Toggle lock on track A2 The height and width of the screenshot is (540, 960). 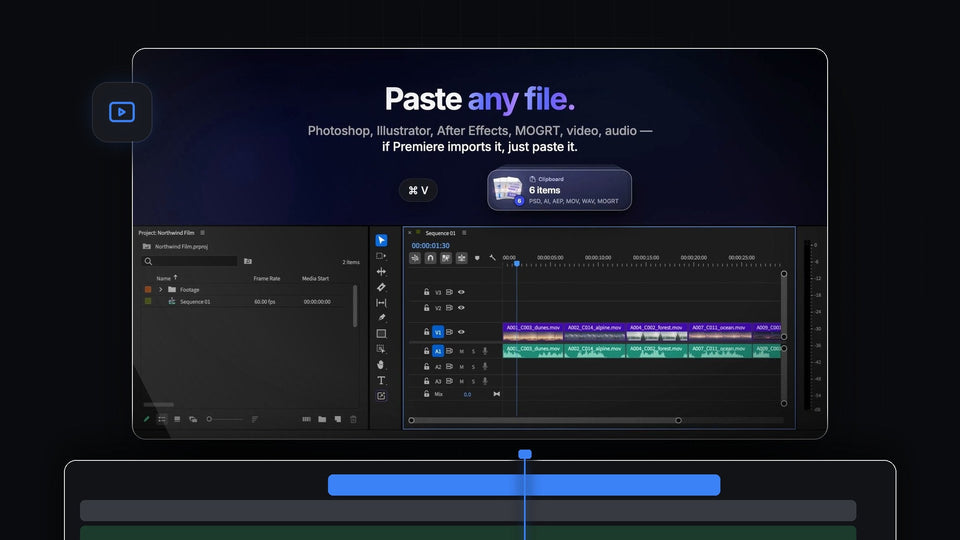[426, 366]
